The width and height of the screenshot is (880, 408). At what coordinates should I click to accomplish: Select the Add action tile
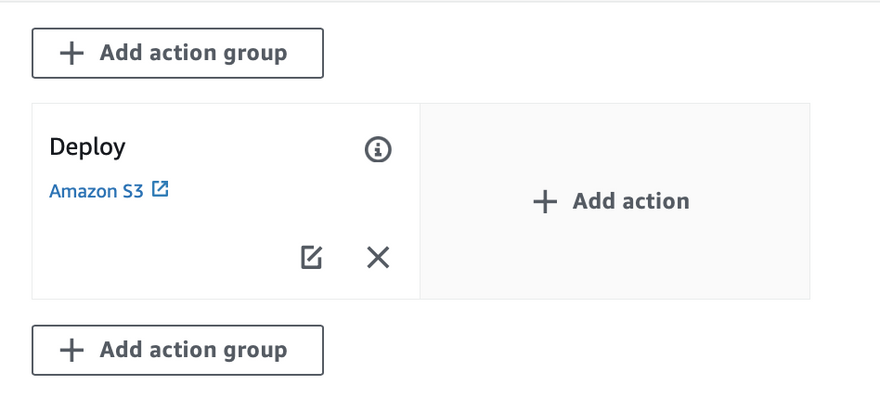click(615, 201)
